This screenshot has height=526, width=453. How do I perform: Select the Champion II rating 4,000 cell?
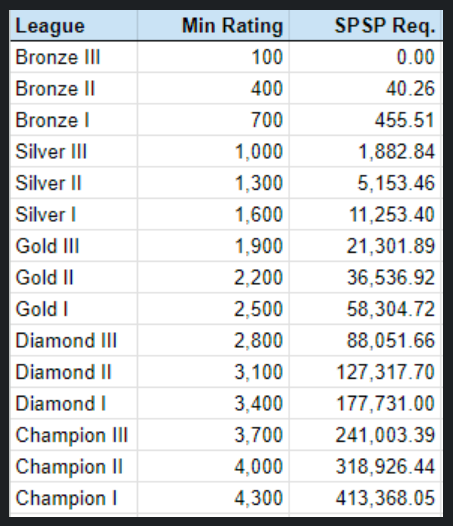tap(213, 467)
